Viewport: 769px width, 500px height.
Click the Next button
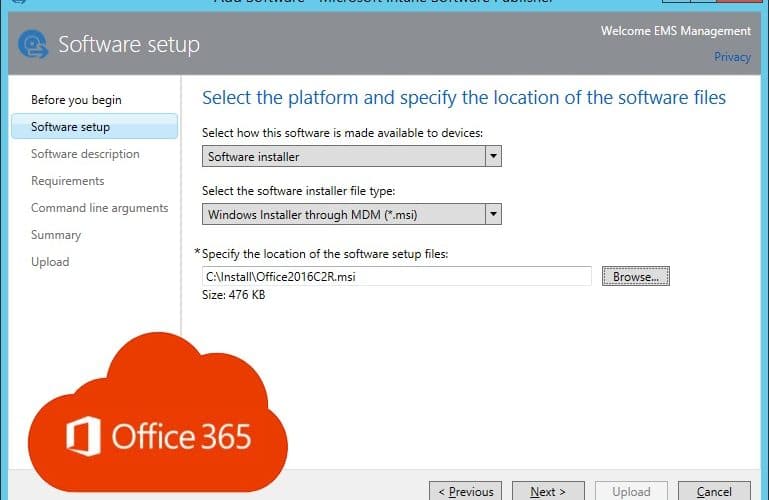pyautogui.click(x=548, y=491)
